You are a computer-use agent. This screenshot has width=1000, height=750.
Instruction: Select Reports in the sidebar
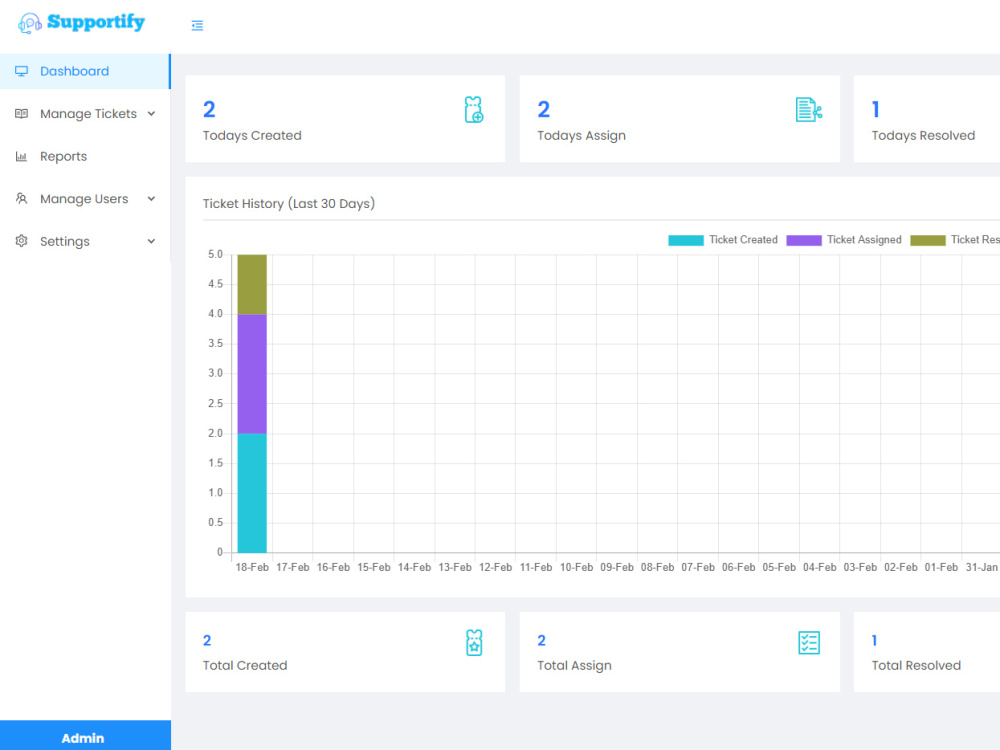(x=63, y=156)
